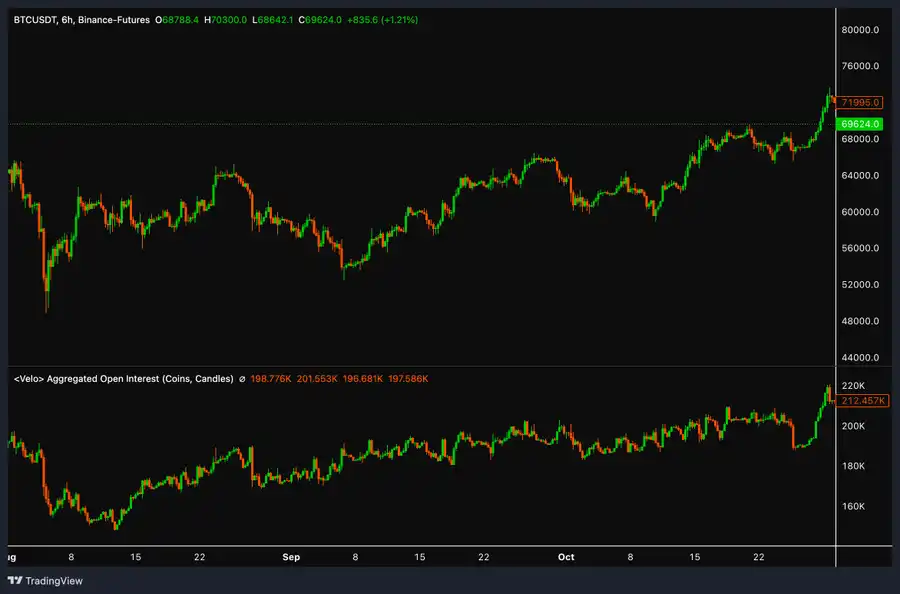This screenshot has height=594, width=900.
Task: Click the 44000.0 level on the price scale
Action: pos(860,358)
